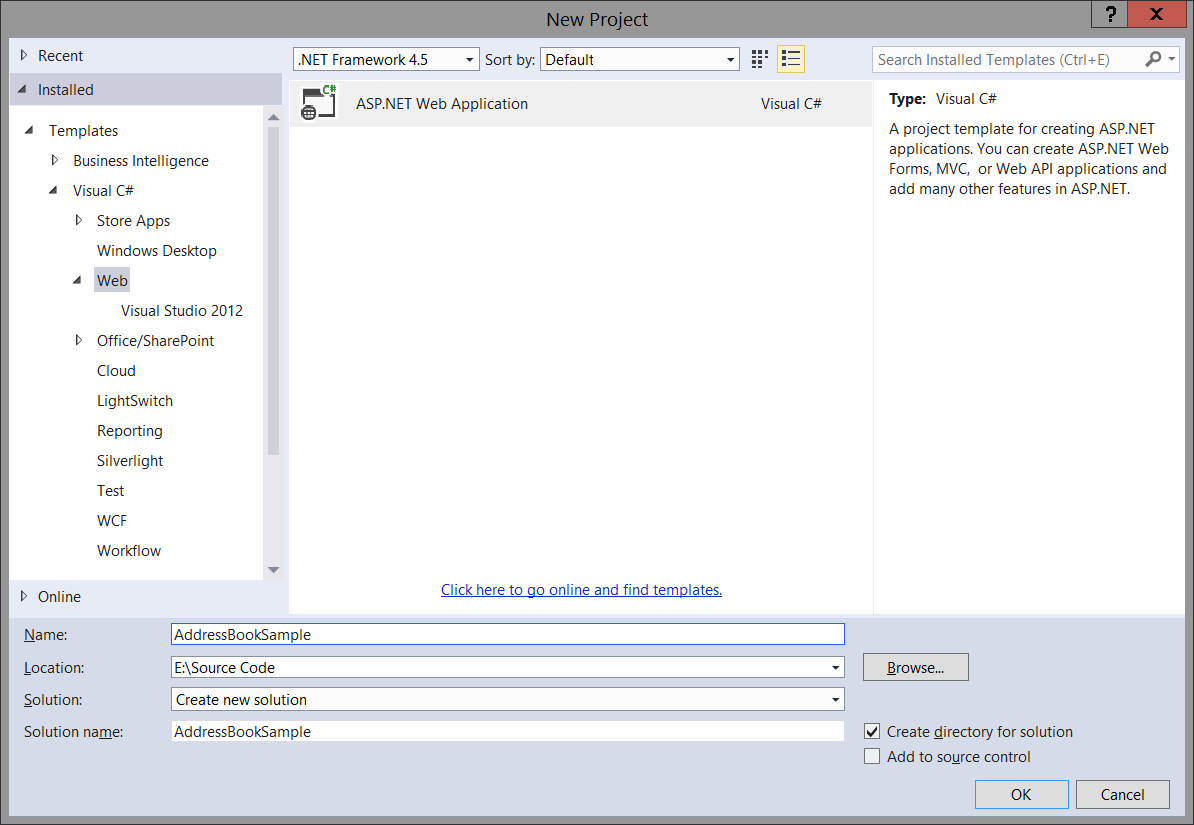The height and width of the screenshot is (825, 1194).
Task: Expand the Online templates section
Action: pos(26,596)
